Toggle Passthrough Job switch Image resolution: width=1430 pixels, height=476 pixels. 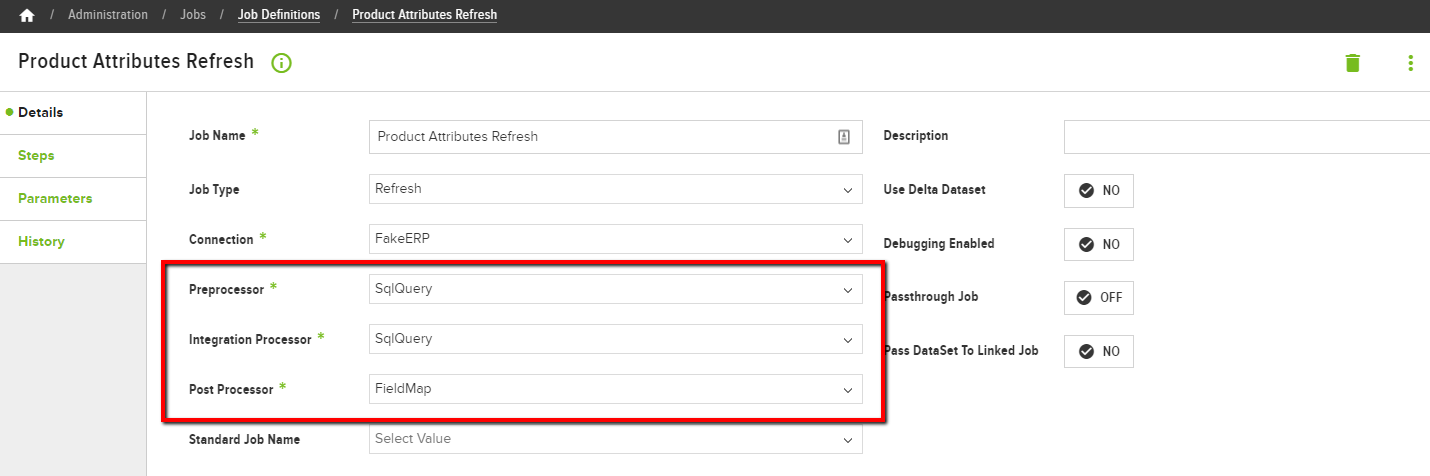1099,298
